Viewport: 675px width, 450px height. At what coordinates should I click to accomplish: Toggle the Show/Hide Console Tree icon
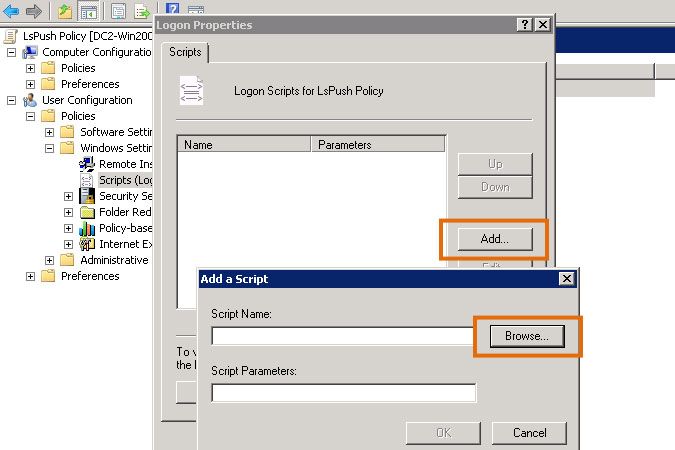pyautogui.click(x=88, y=11)
